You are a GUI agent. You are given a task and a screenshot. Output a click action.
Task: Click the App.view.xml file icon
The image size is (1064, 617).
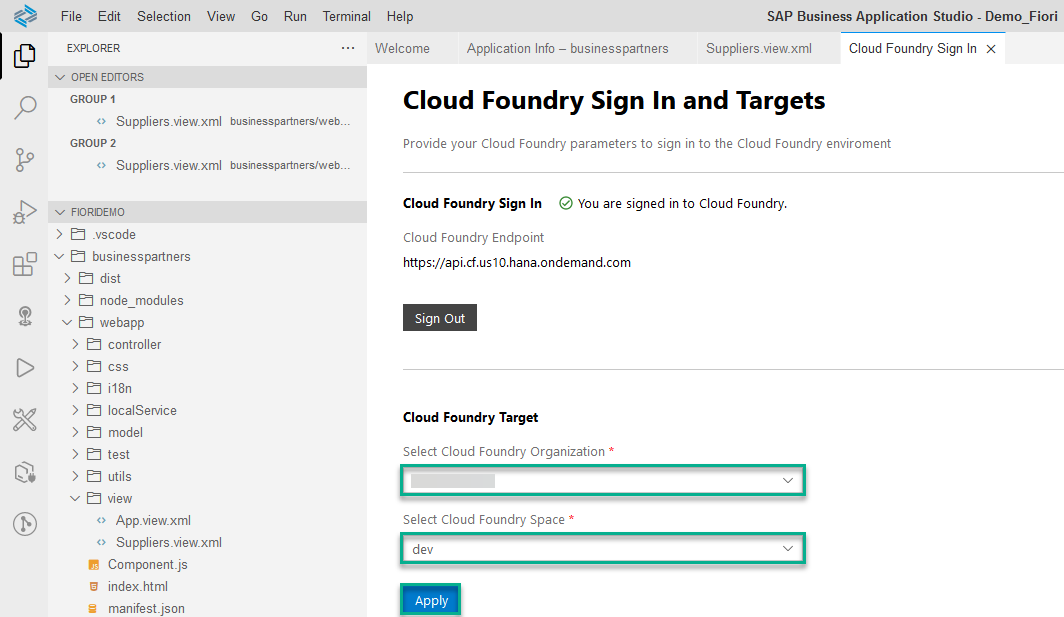tap(102, 521)
